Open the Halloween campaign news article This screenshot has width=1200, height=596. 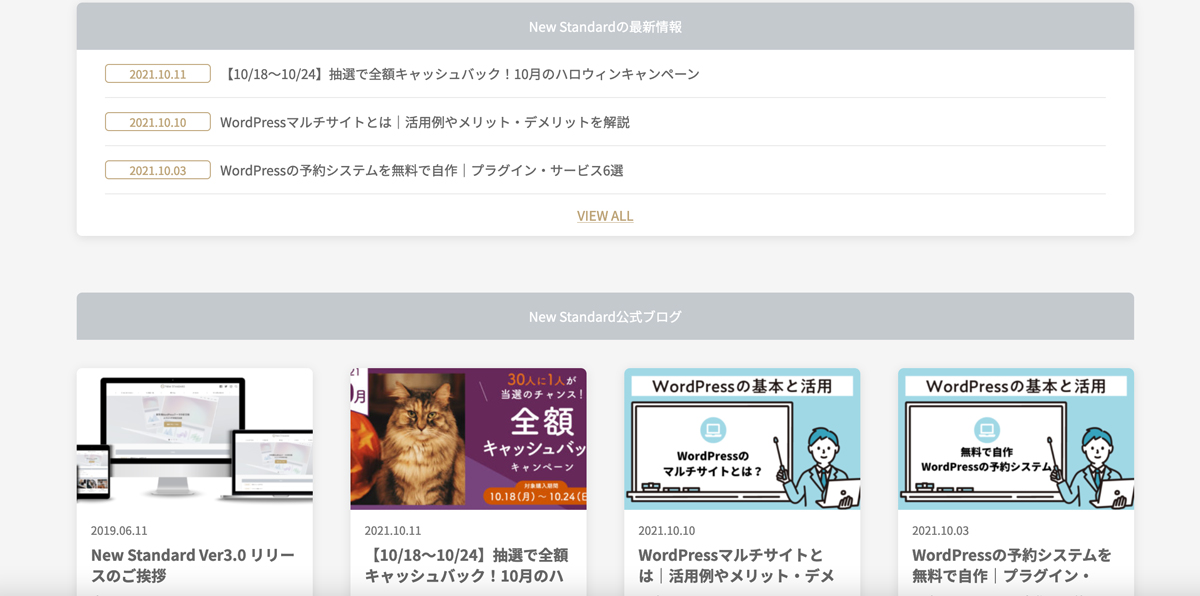463,73
